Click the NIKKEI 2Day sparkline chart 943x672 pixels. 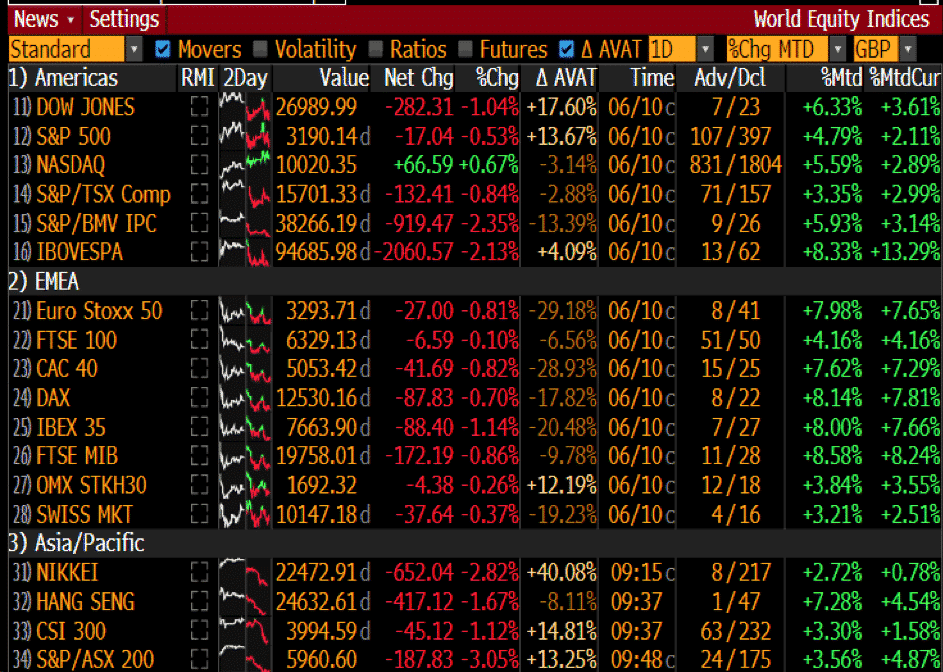(245, 572)
